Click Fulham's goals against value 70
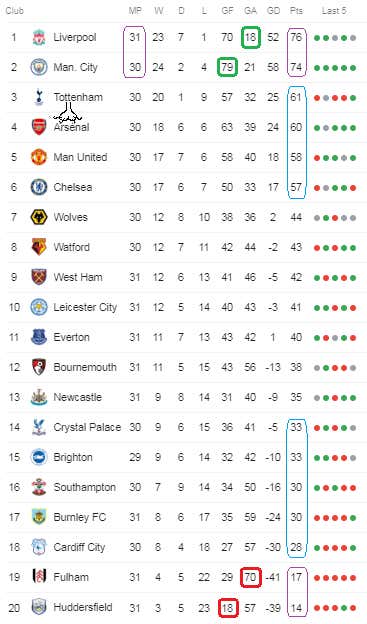The image size is (367, 624). point(250,577)
